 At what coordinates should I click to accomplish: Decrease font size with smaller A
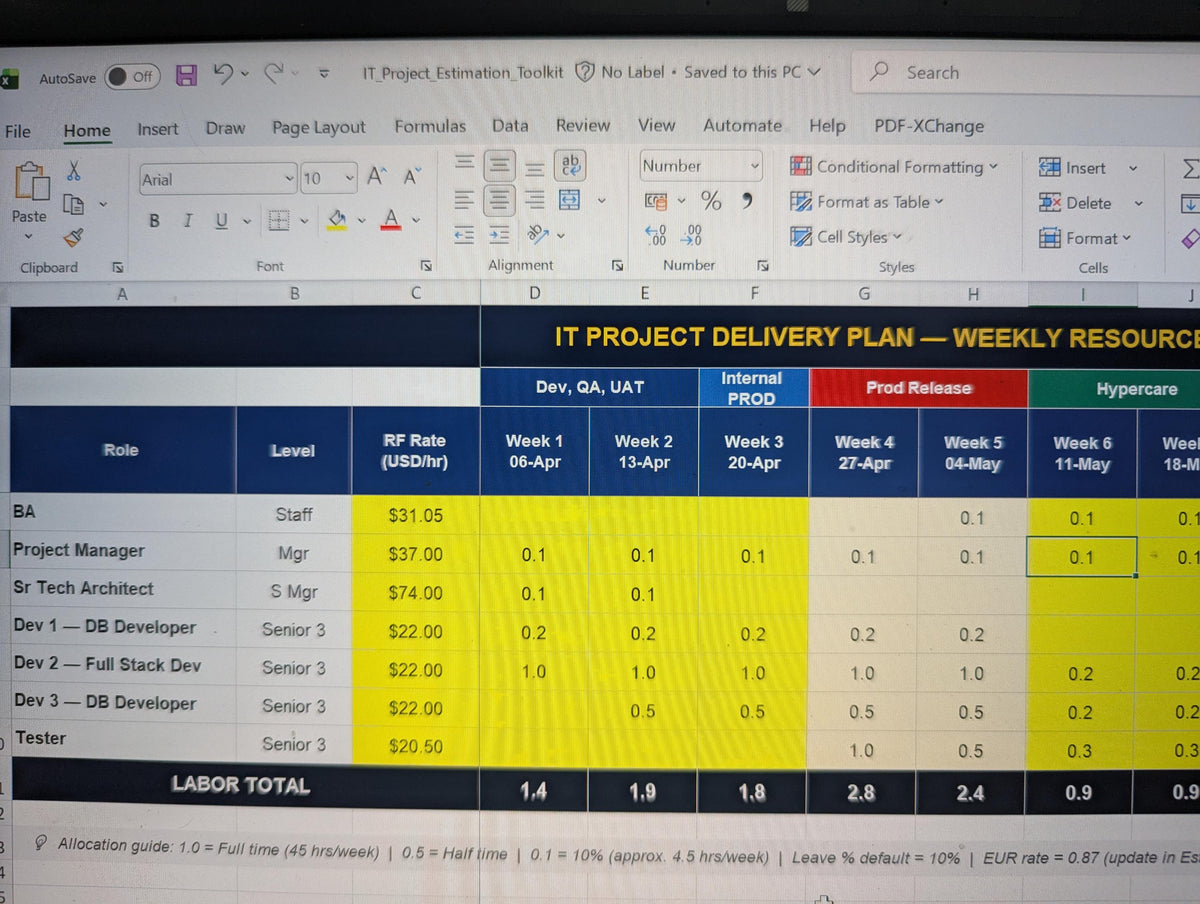coord(410,177)
